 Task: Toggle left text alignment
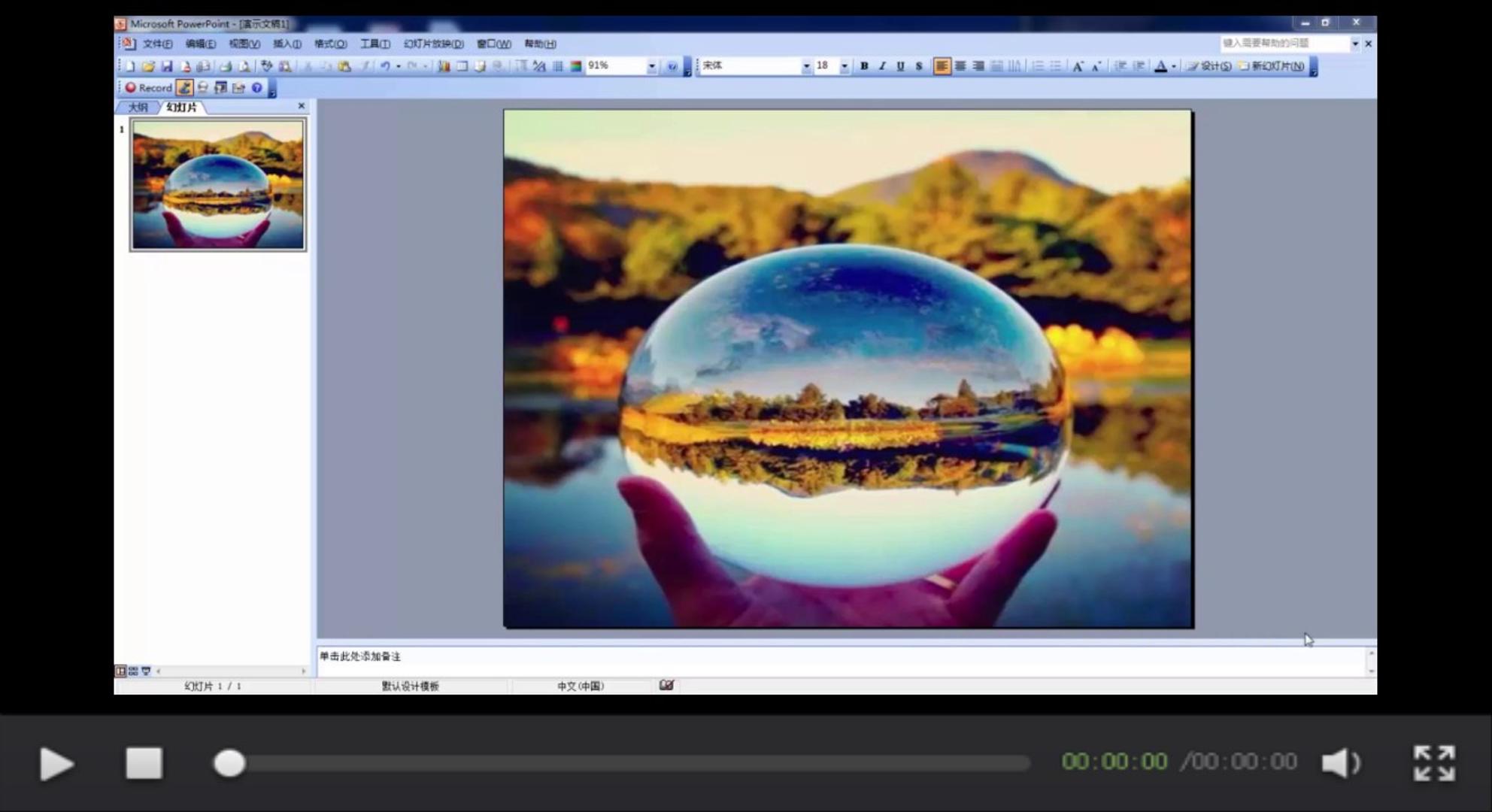tap(942, 66)
